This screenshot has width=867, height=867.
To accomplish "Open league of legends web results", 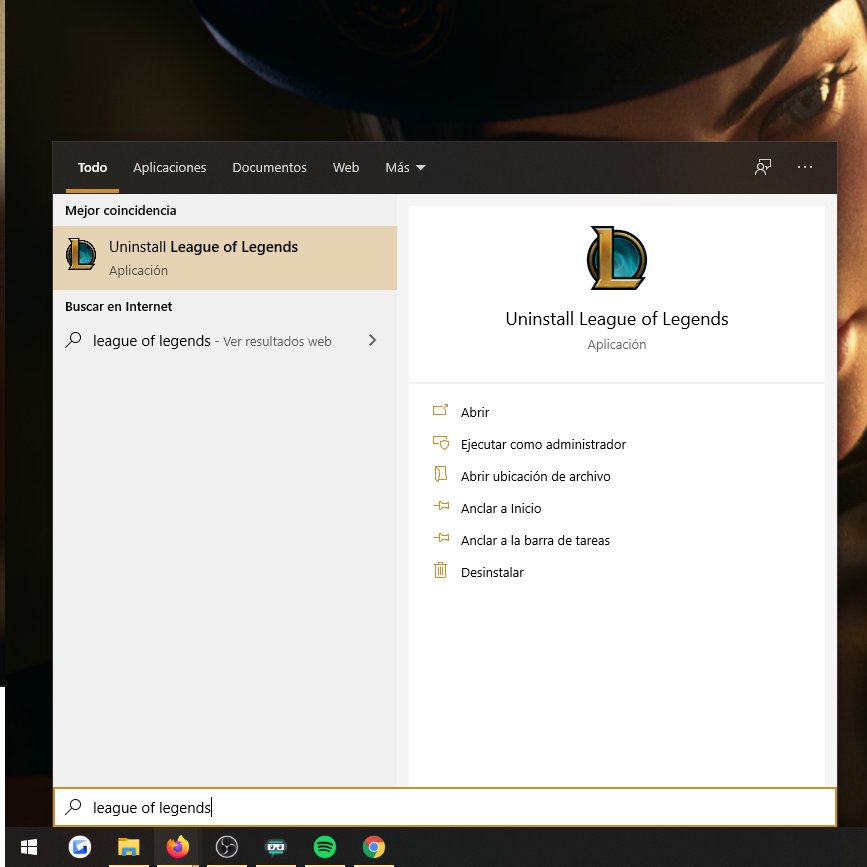I will coord(225,341).
